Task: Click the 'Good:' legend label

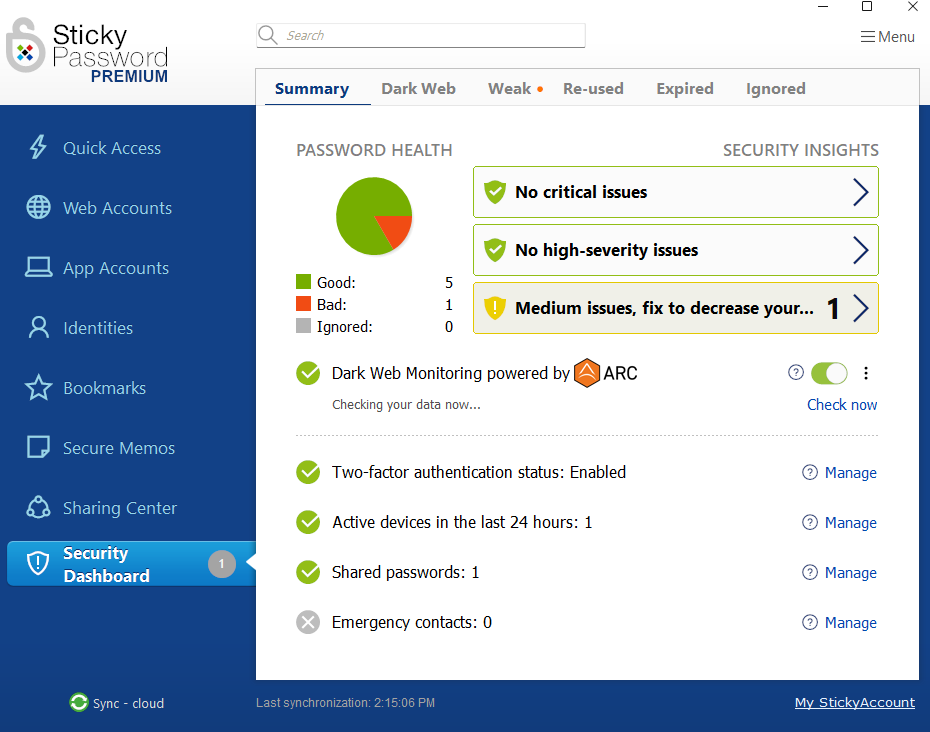Action: pos(336,282)
